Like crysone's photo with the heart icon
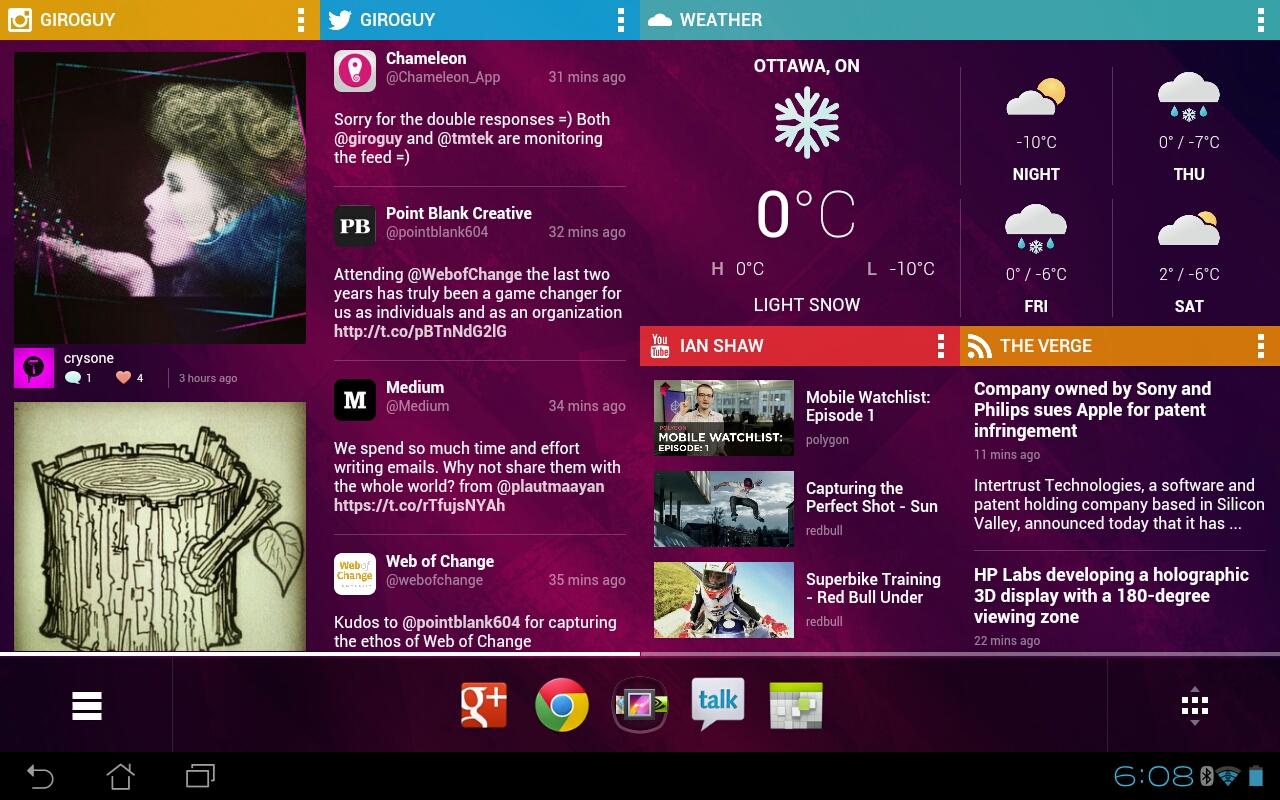 click(123, 378)
